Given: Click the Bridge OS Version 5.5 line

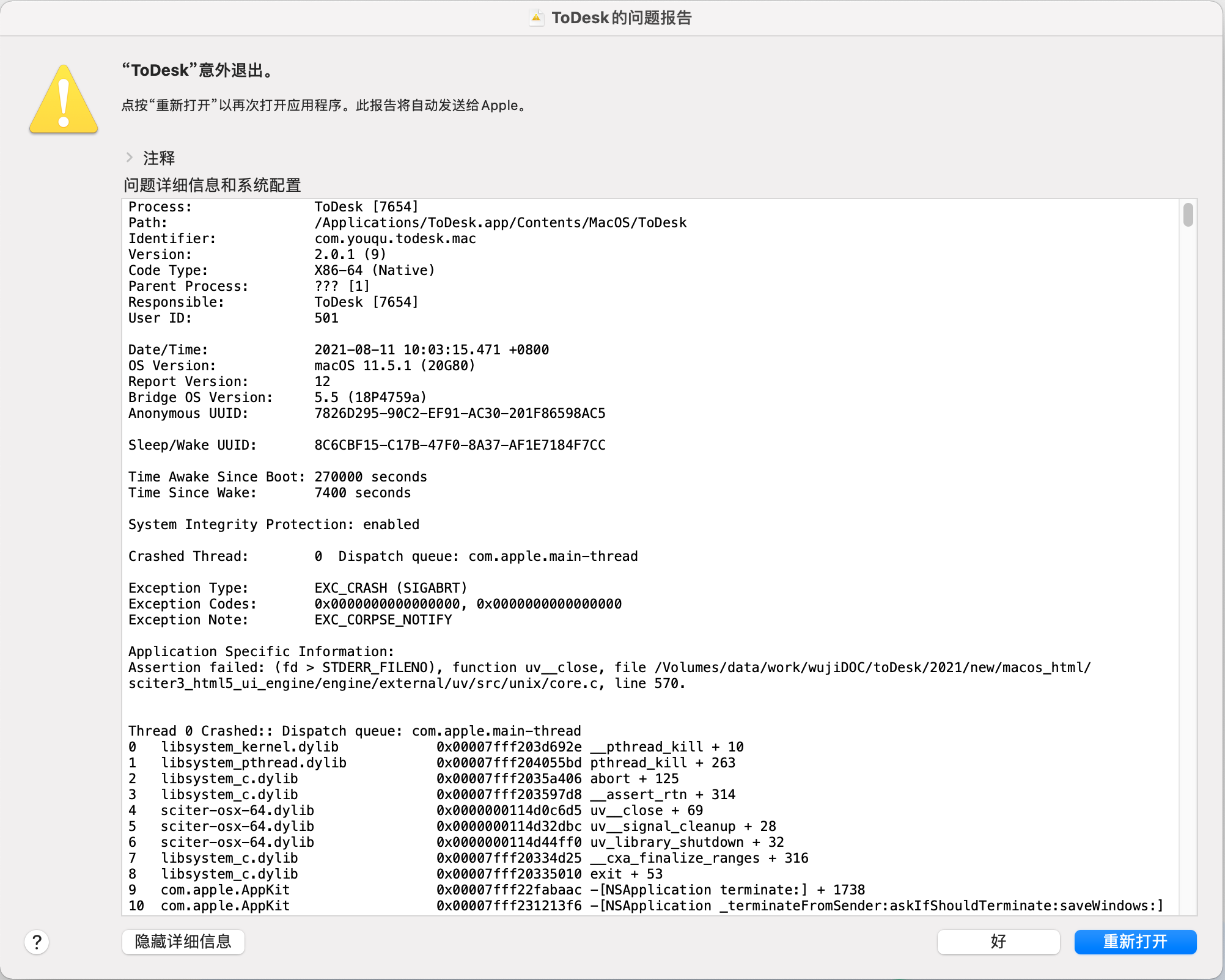Looking at the screenshot, I should point(278,397).
